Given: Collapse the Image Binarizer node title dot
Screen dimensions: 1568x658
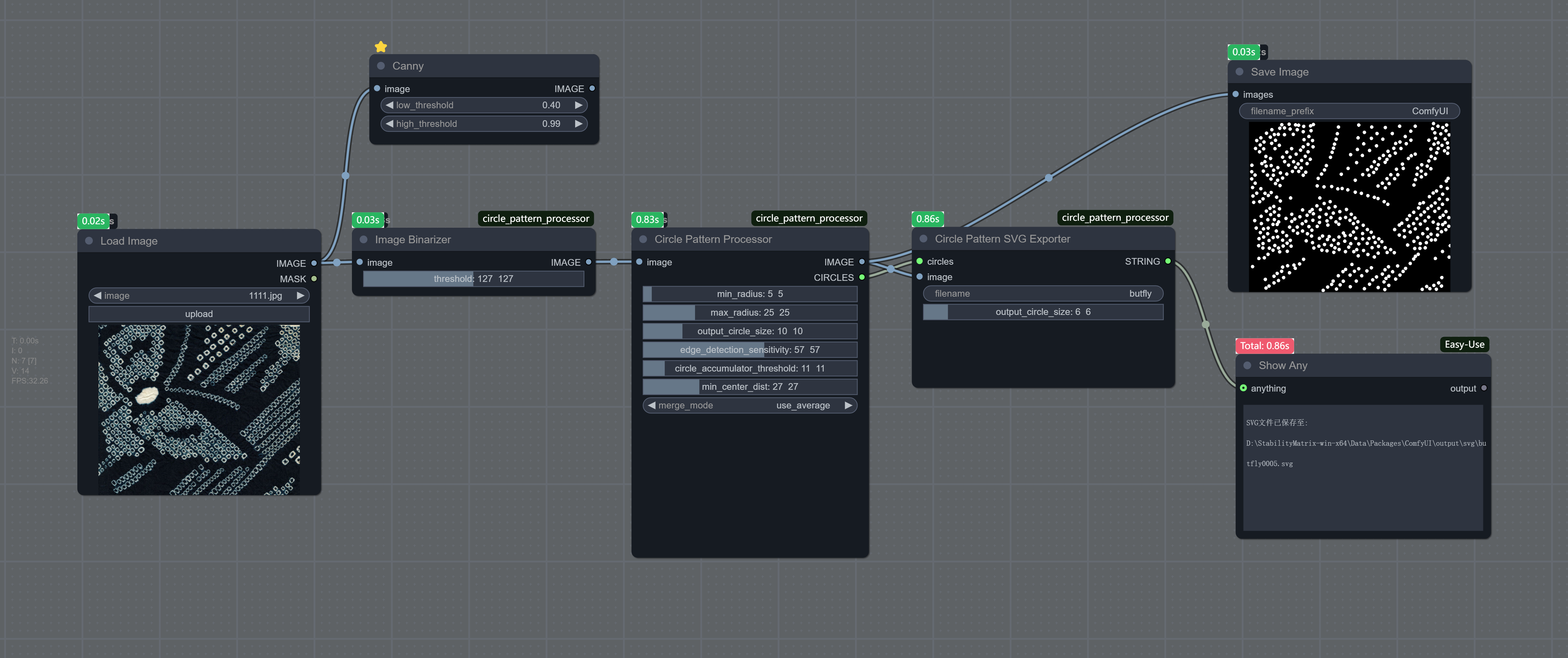Looking at the screenshot, I should (x=364, y=240).
